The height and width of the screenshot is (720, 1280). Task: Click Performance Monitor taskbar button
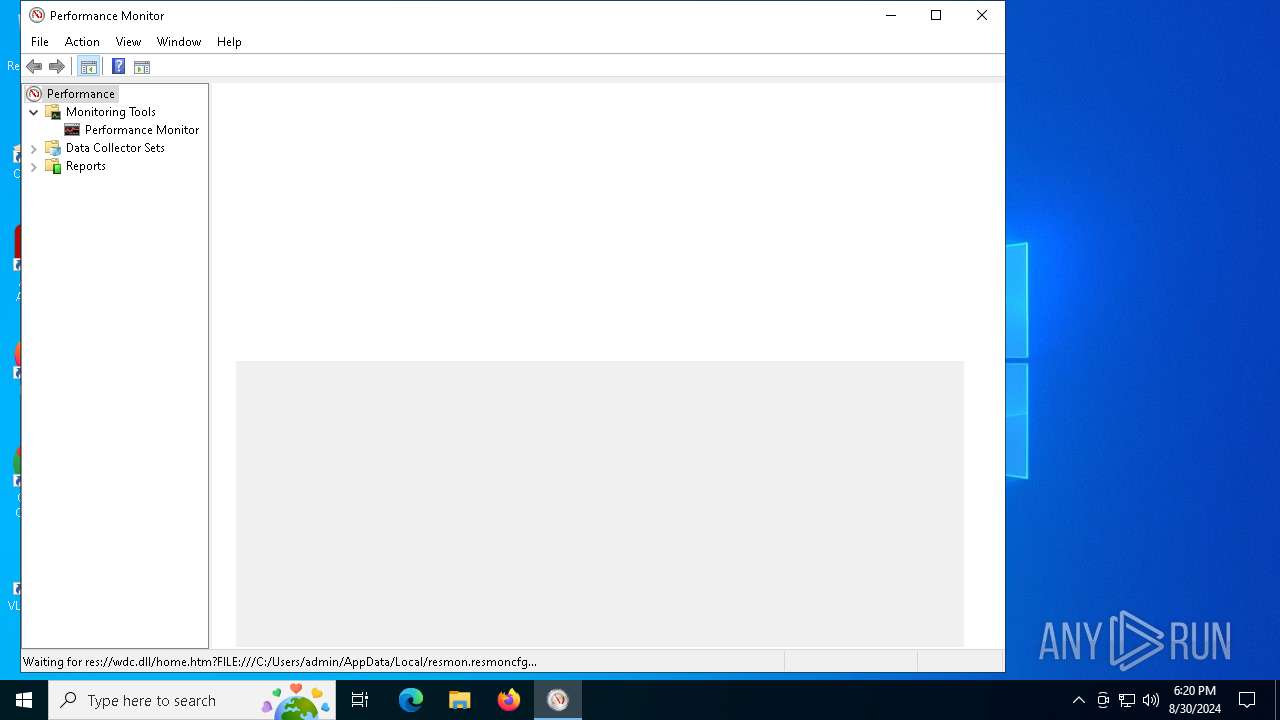point(558,700)
